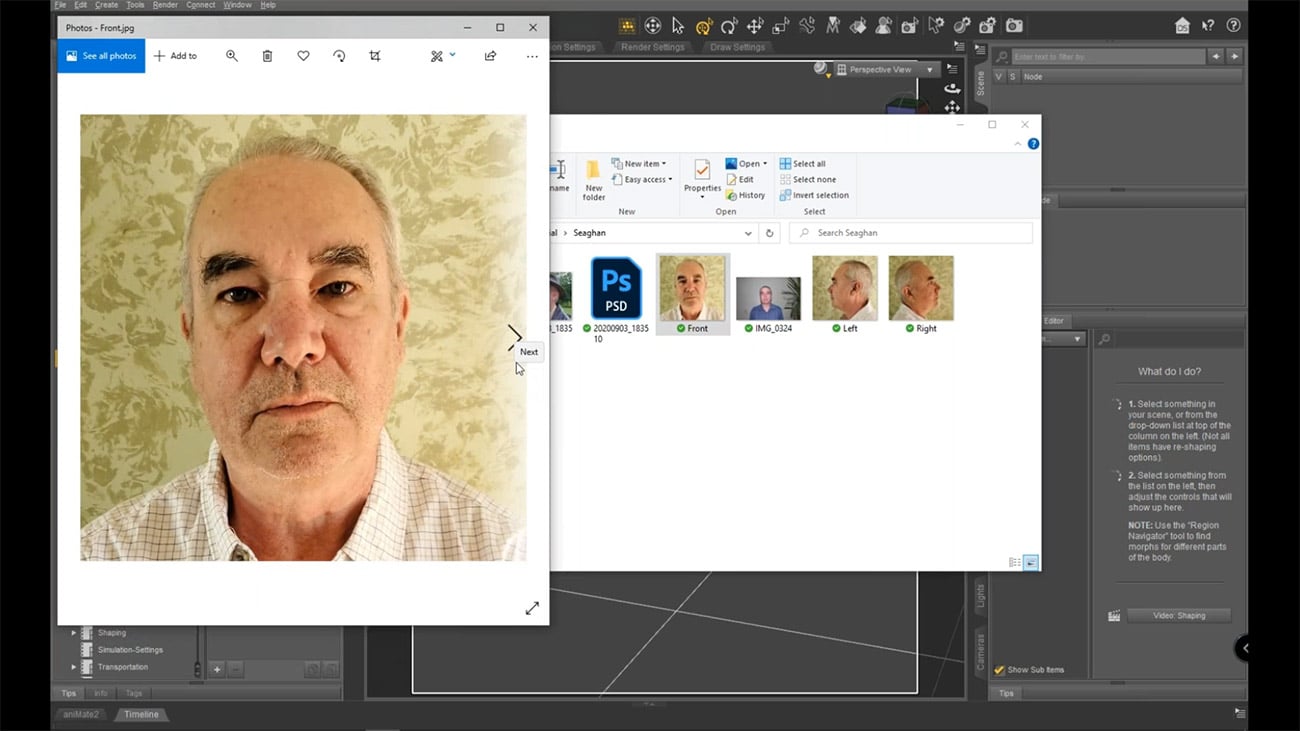Screen dimensions: 1300x731
Task: Go to the next photo arrow
Action: (514, 337)
